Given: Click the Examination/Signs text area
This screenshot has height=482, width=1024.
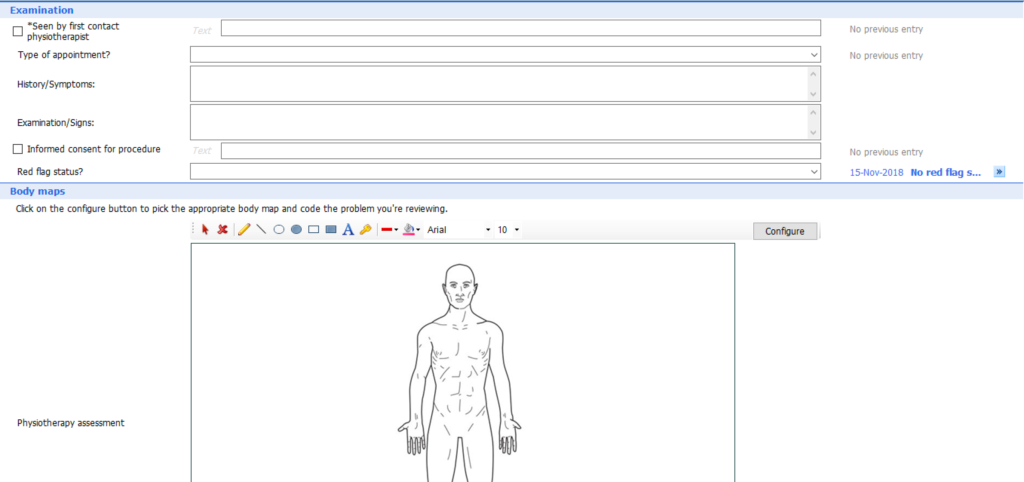Looking at the screenshot, I should pyautogui.click(x=499, y=122).
